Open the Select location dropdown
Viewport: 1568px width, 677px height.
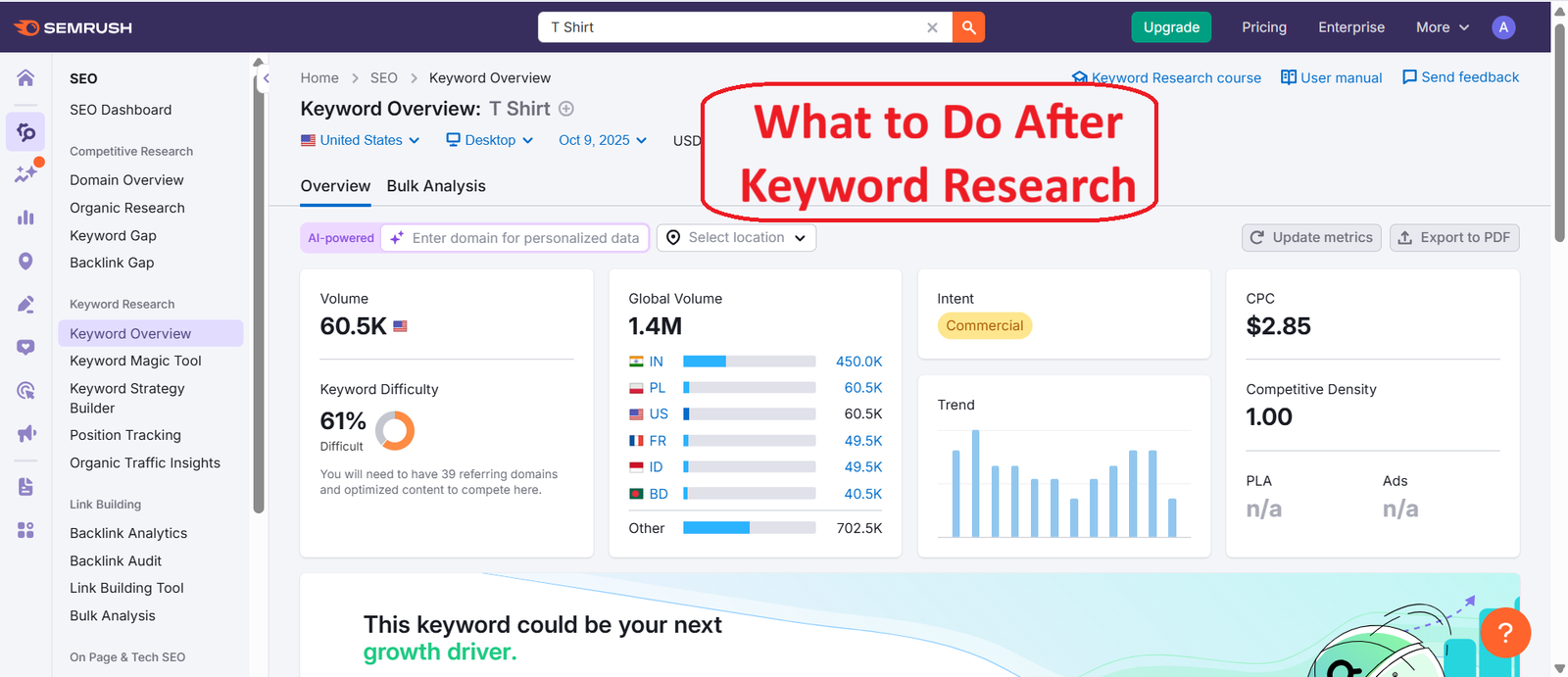tap(736, 238)
